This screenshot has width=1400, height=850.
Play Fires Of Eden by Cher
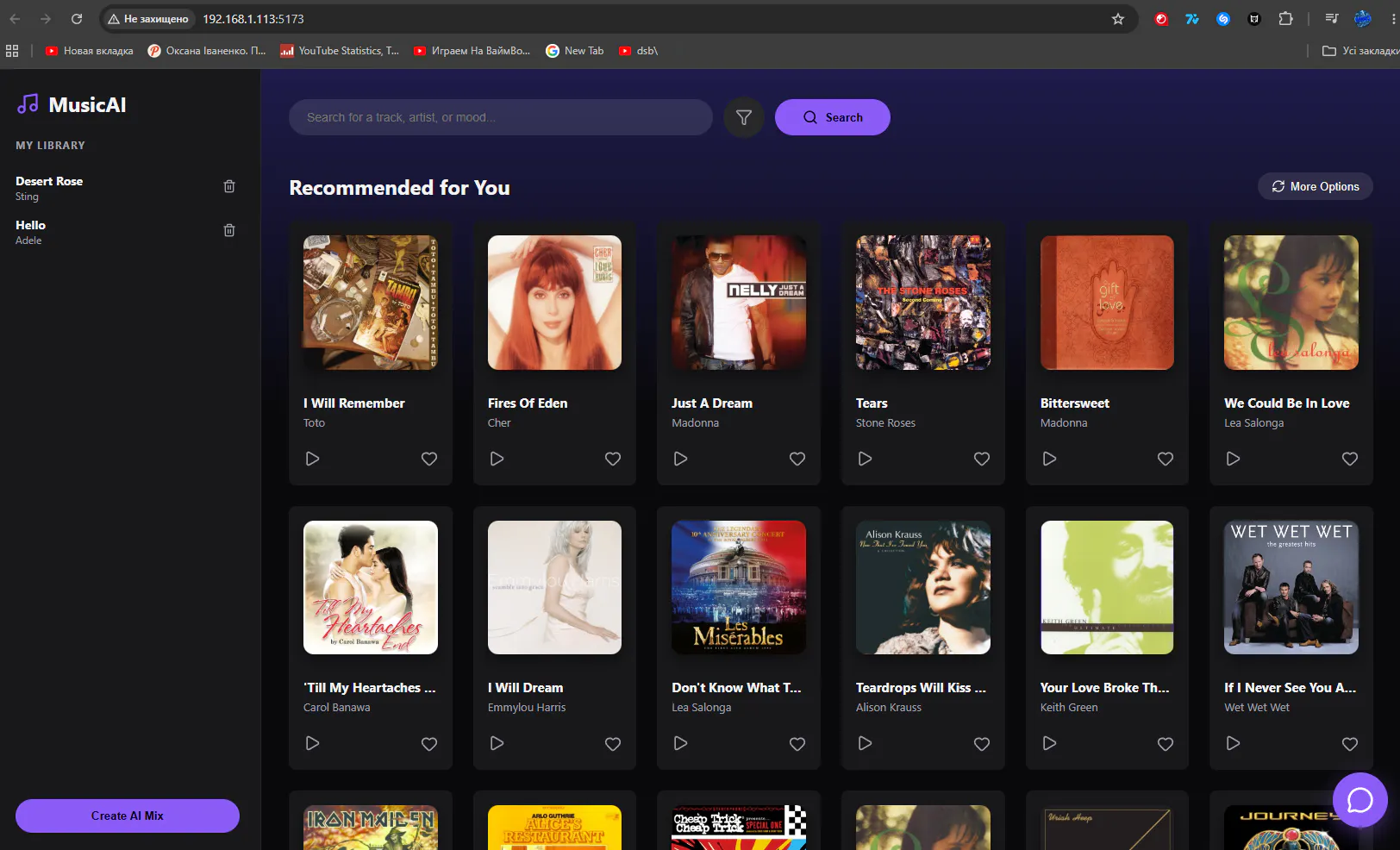point(497,459)
